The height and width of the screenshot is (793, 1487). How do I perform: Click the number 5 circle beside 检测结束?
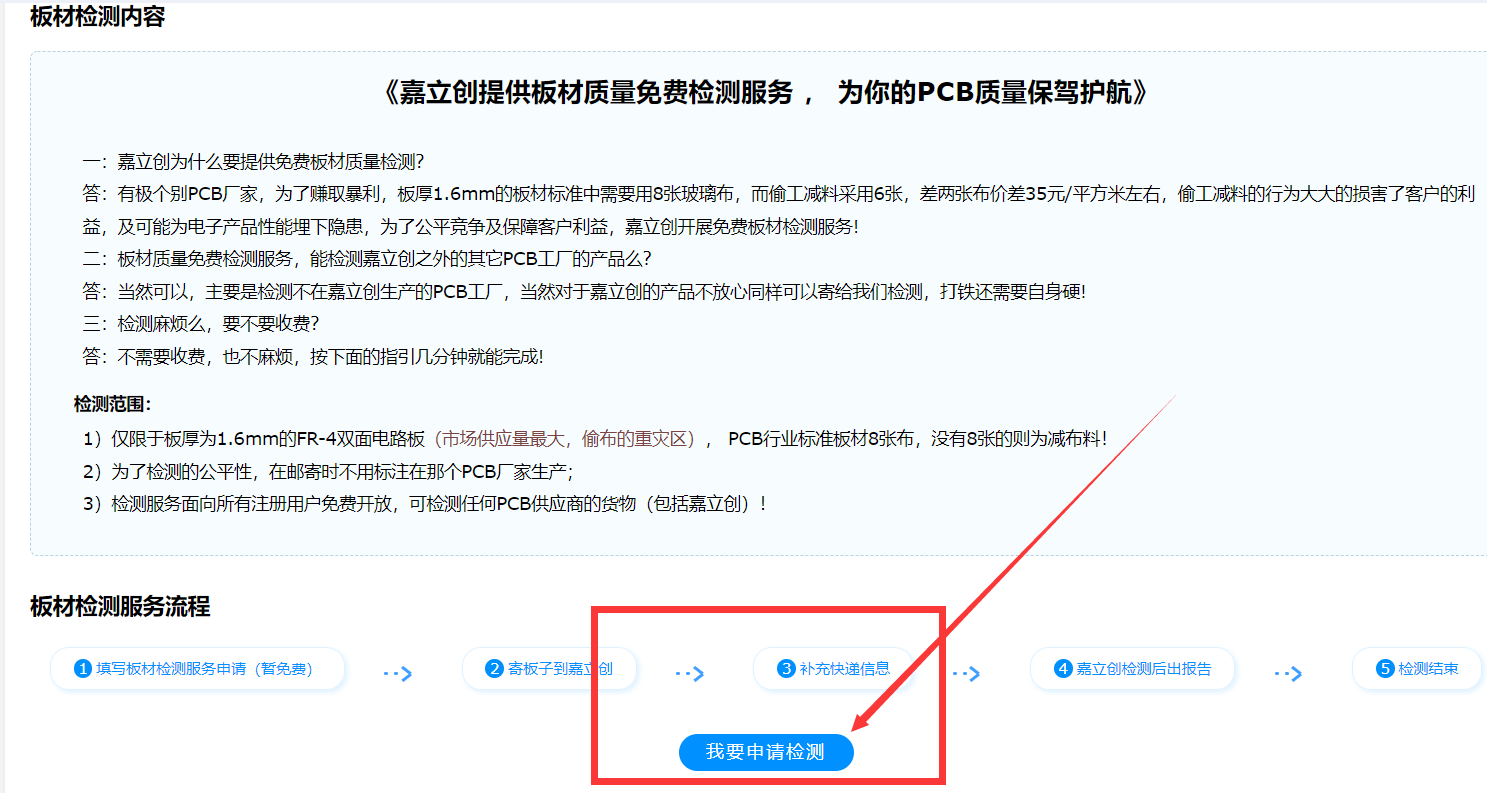[1385, 669]
